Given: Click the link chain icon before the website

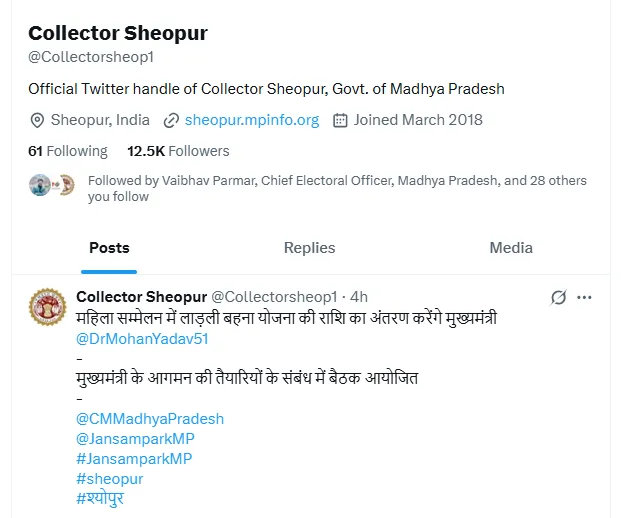Looking at the screenshot, I should pos(171,120).
